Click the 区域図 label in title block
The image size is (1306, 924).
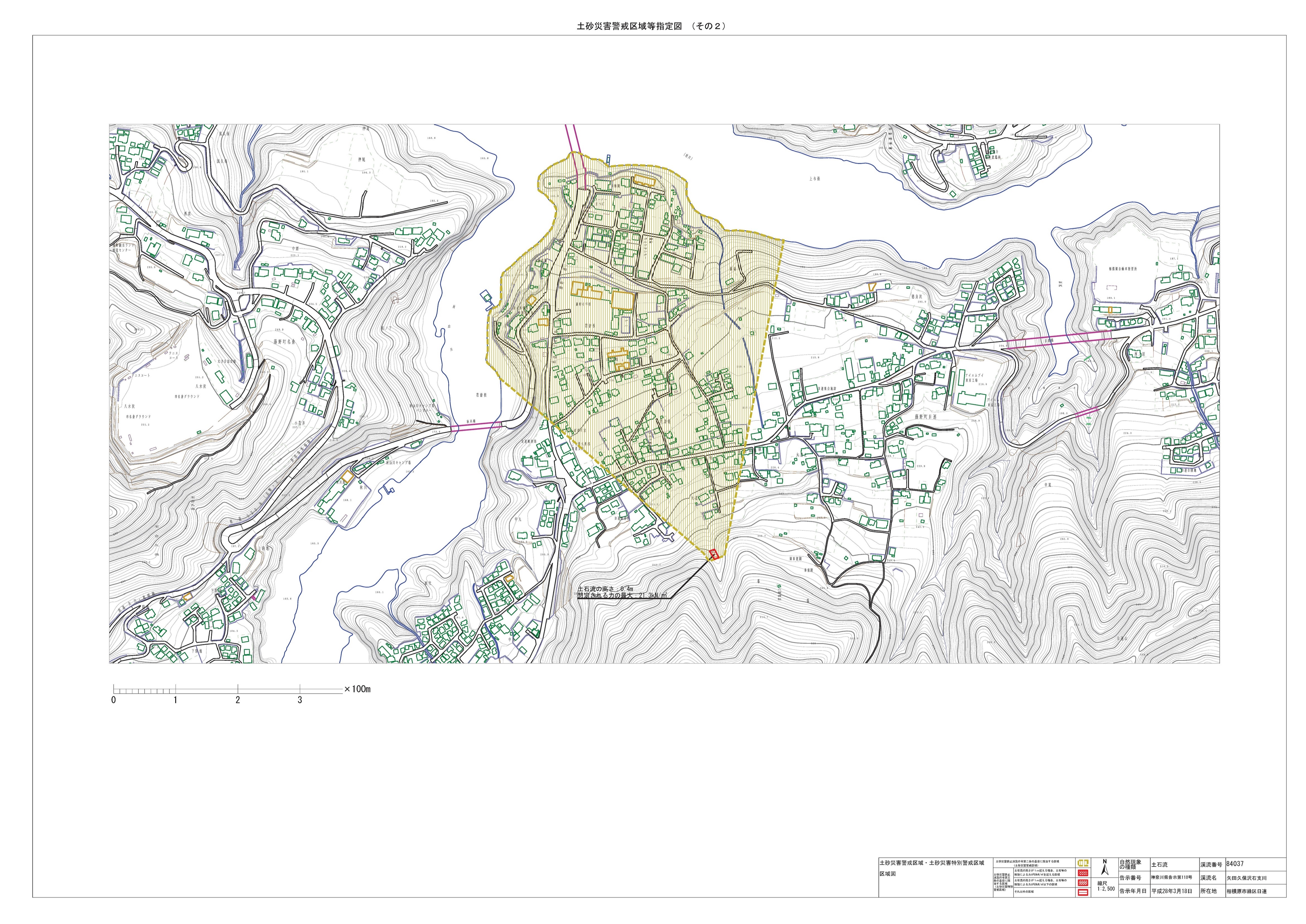click(888, 874)
